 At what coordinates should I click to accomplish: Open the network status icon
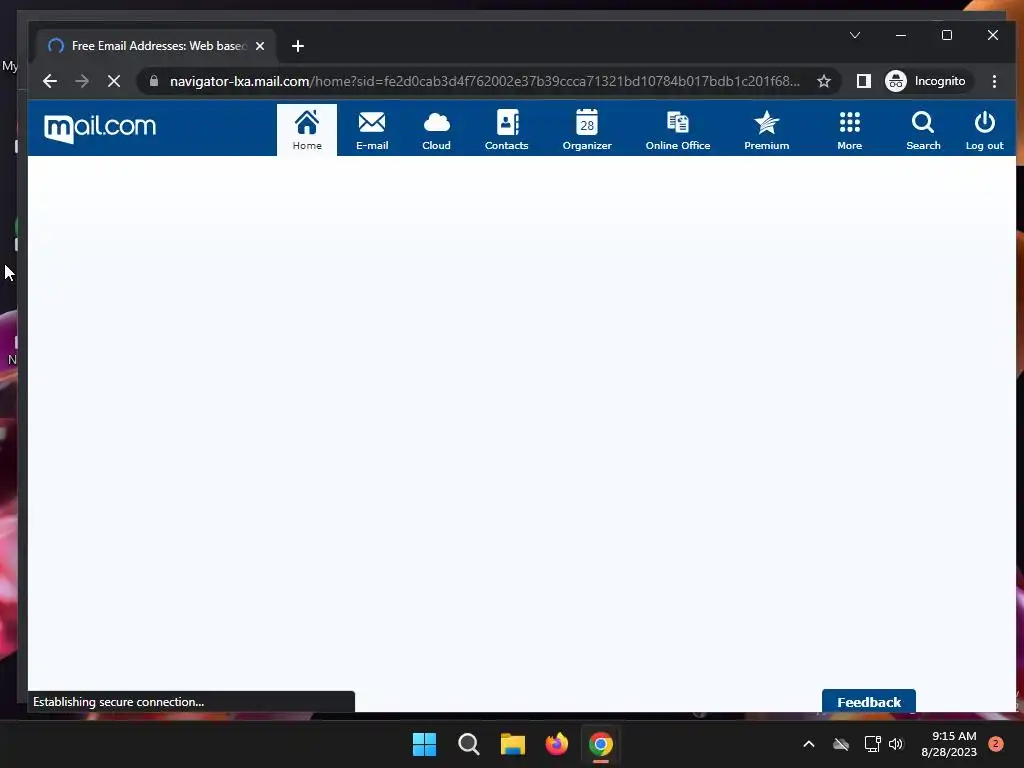click(872, 744)
